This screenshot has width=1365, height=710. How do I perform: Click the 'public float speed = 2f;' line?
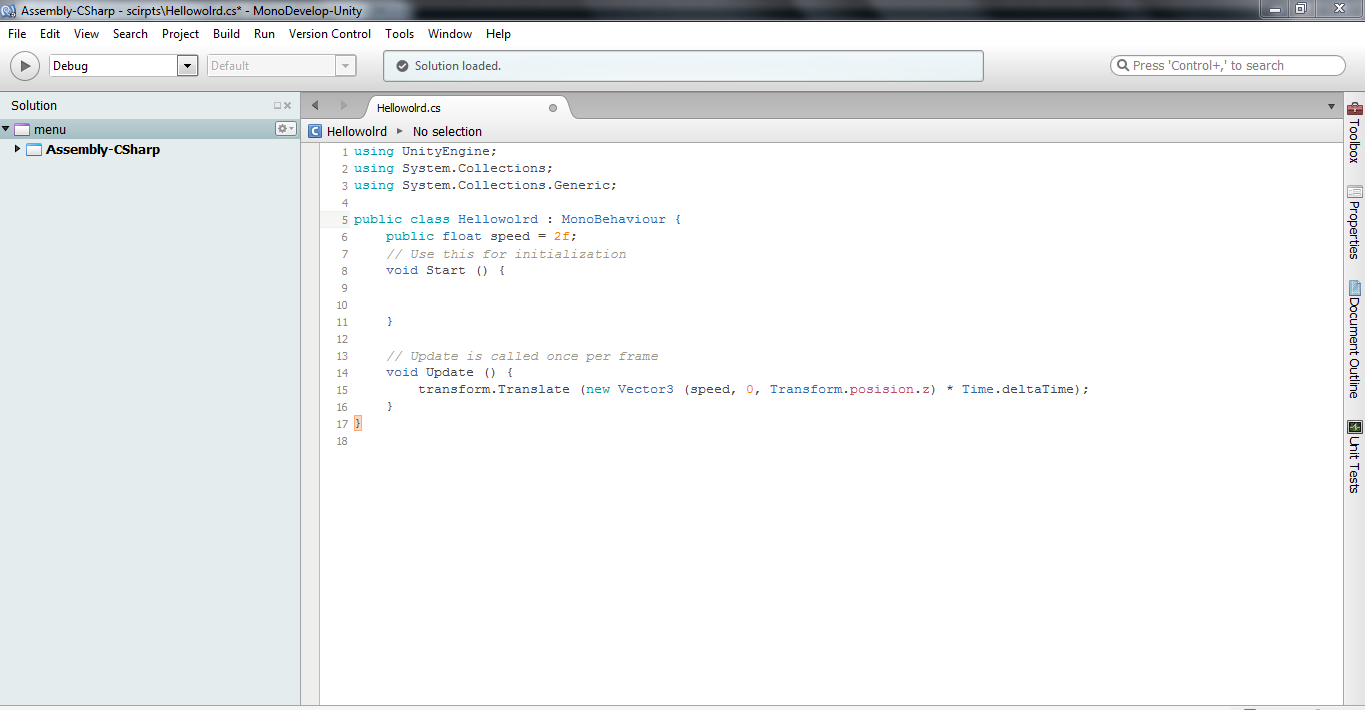coord(482,236)
